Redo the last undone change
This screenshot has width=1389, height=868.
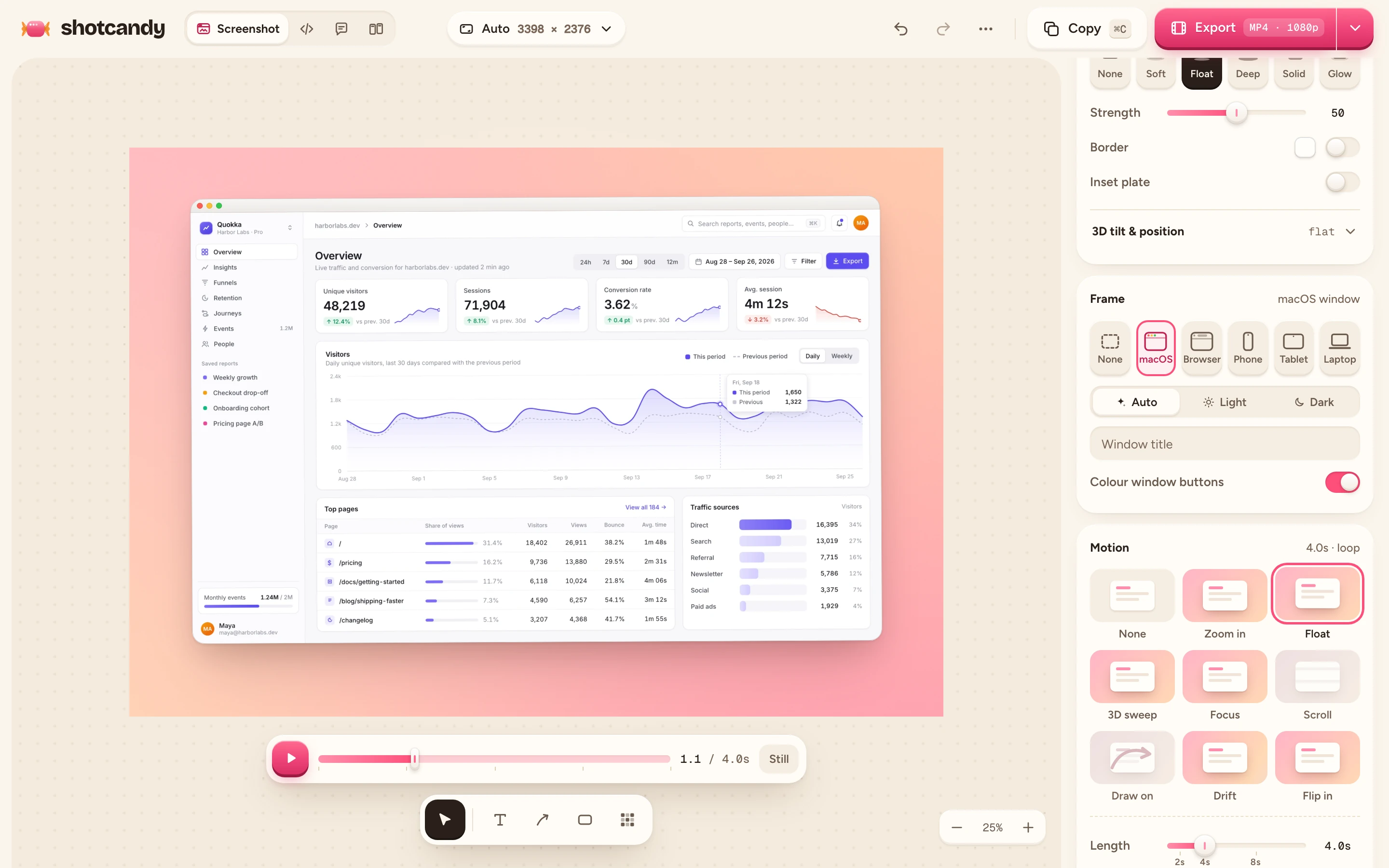tap(943, 29)
